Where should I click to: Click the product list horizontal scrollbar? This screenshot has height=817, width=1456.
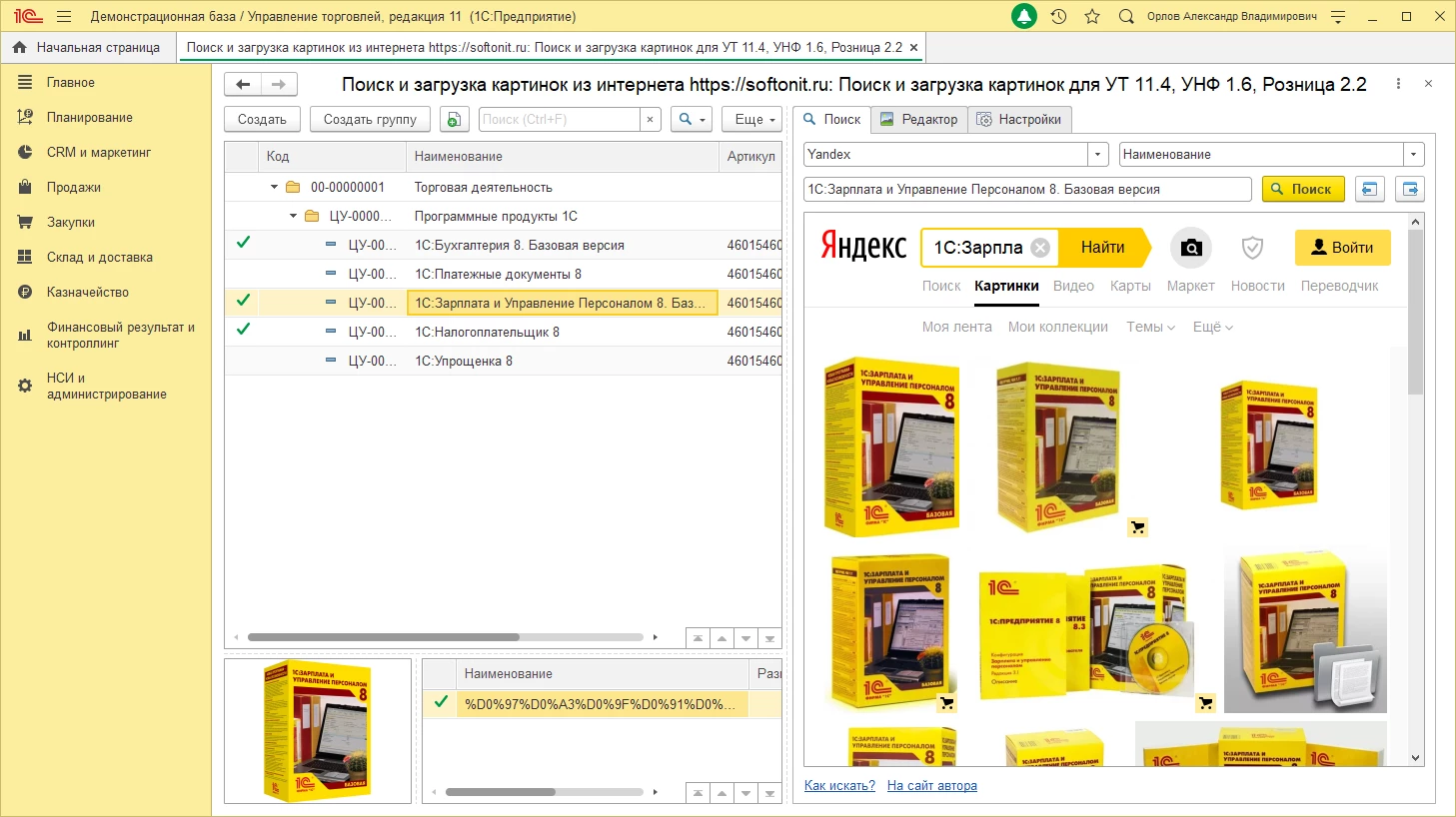click(383, 637)
